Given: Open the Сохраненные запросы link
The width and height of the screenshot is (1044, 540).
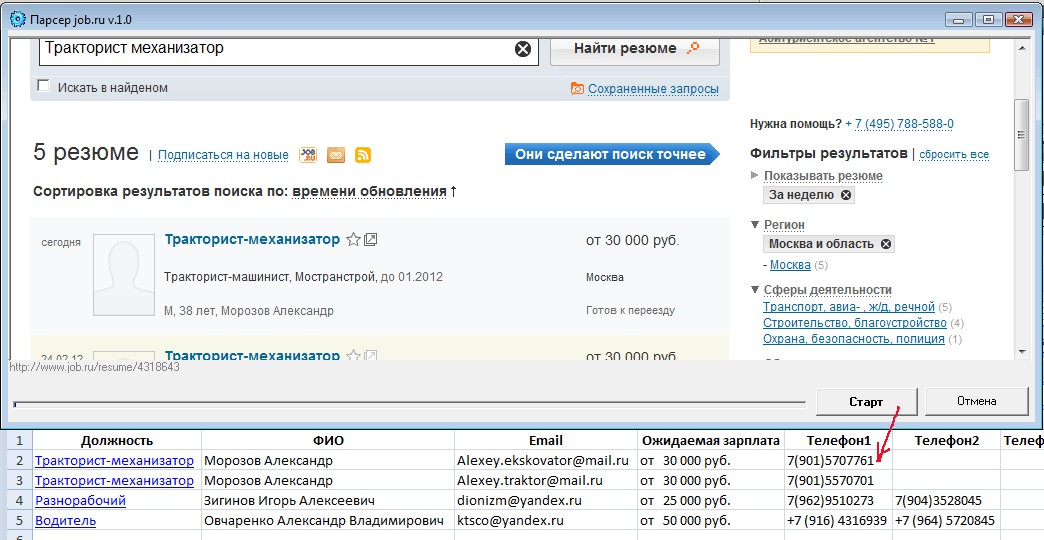Looking at the screenshot, I should click(x=653, y=89).
